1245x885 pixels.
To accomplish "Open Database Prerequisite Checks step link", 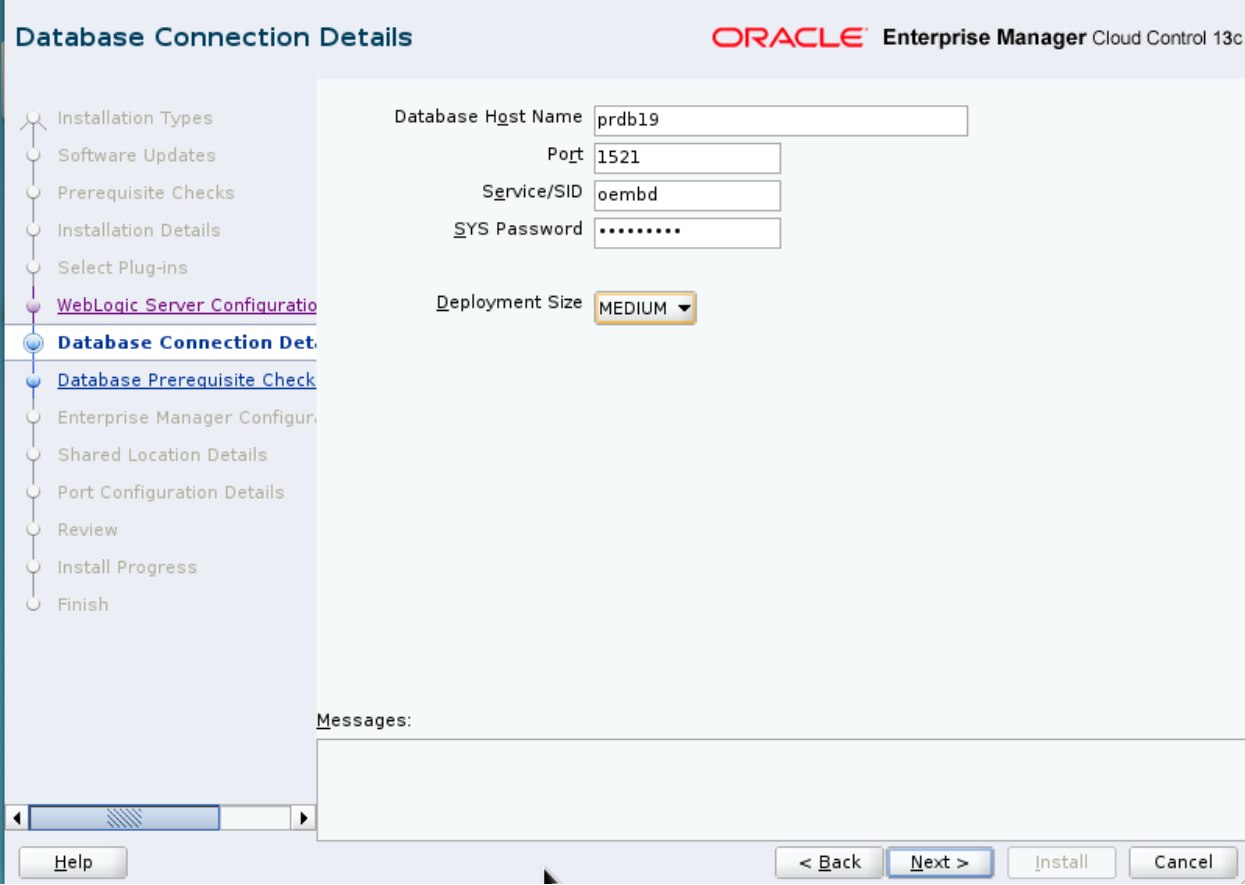I will point(186,380).
